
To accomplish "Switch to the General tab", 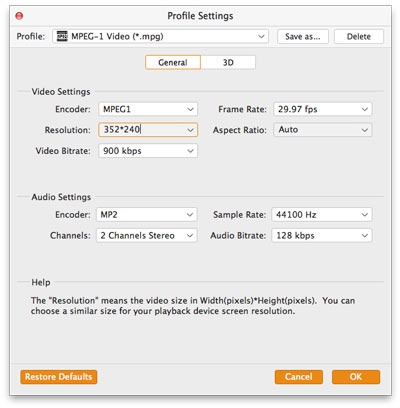I will [173, 62].
